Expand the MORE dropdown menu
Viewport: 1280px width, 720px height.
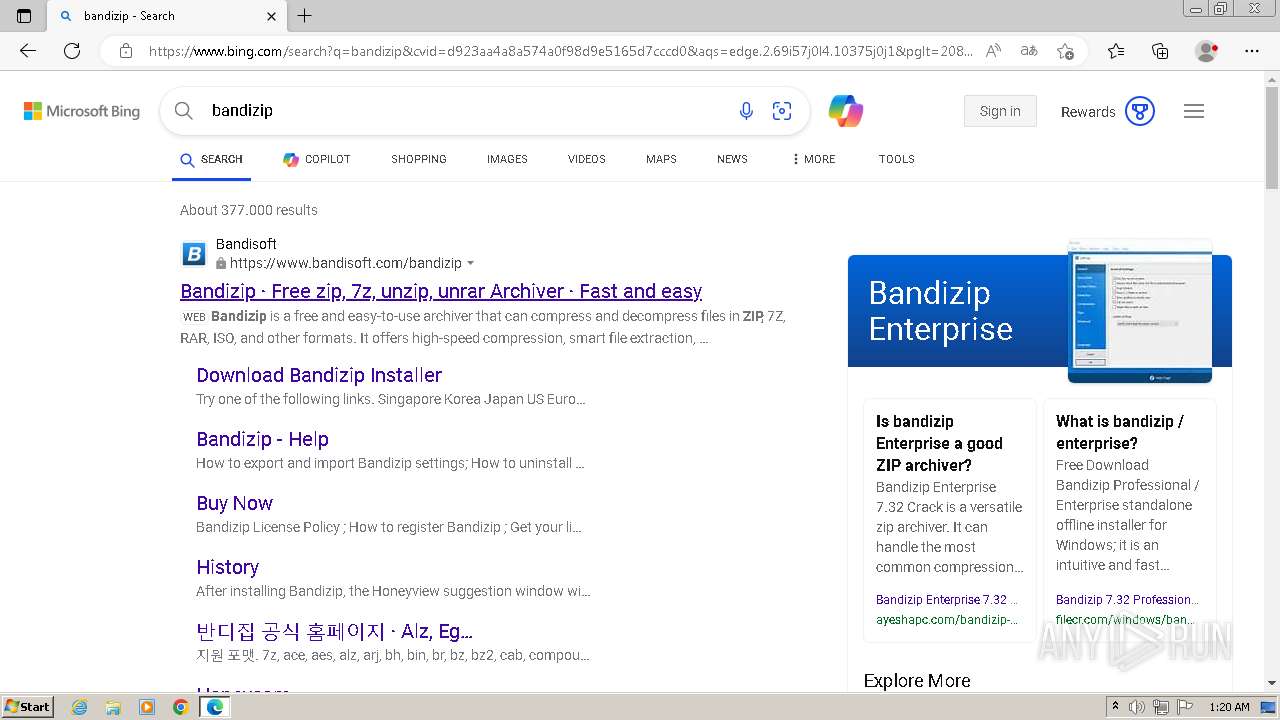tap(813, 159)
